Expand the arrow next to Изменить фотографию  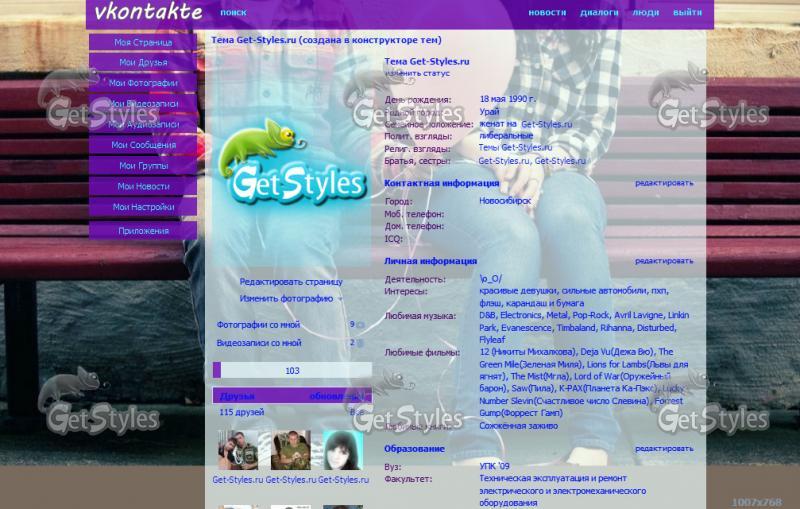click(x=340, y=299)
